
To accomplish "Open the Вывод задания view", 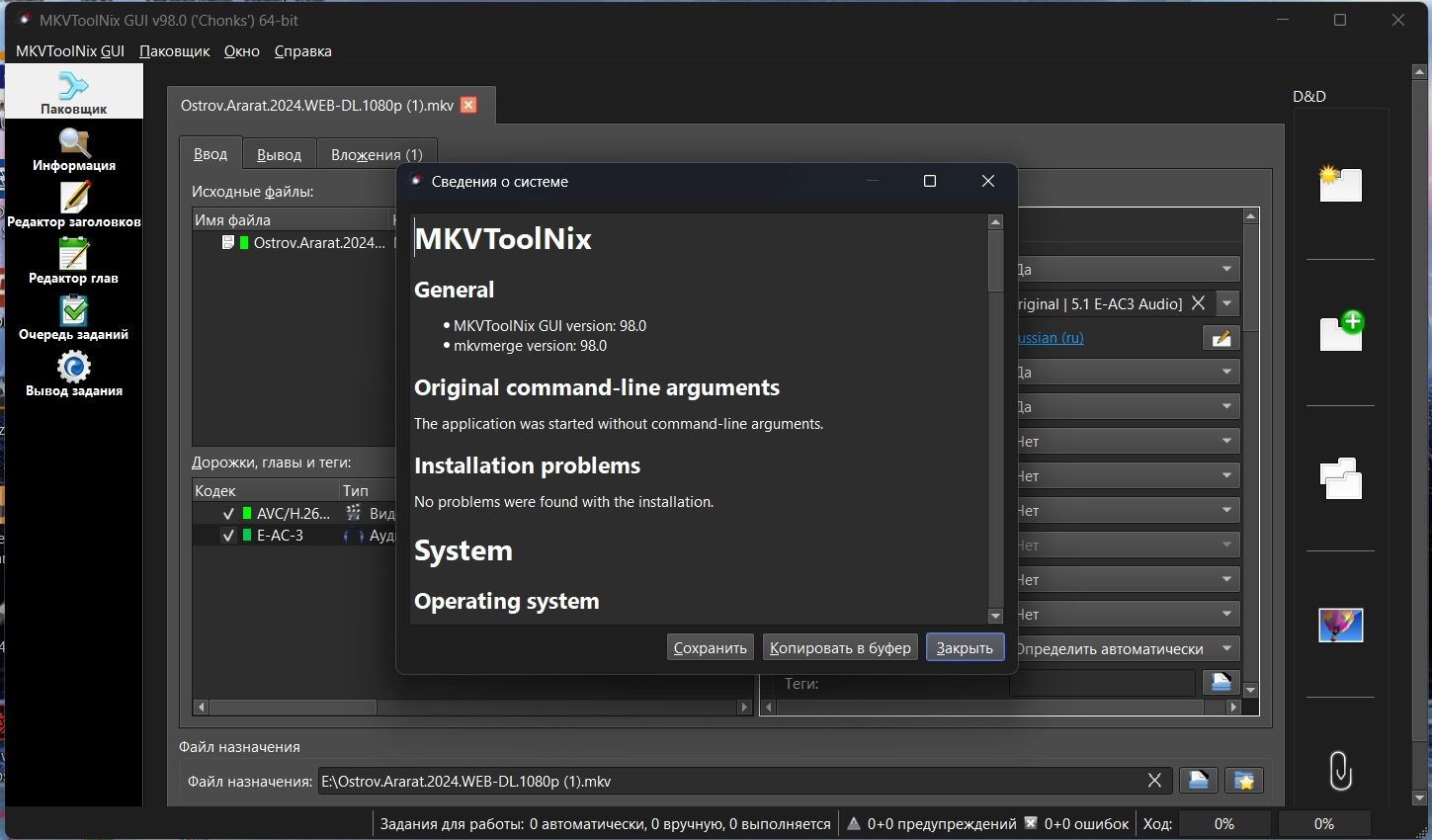I will click(74, 375).
